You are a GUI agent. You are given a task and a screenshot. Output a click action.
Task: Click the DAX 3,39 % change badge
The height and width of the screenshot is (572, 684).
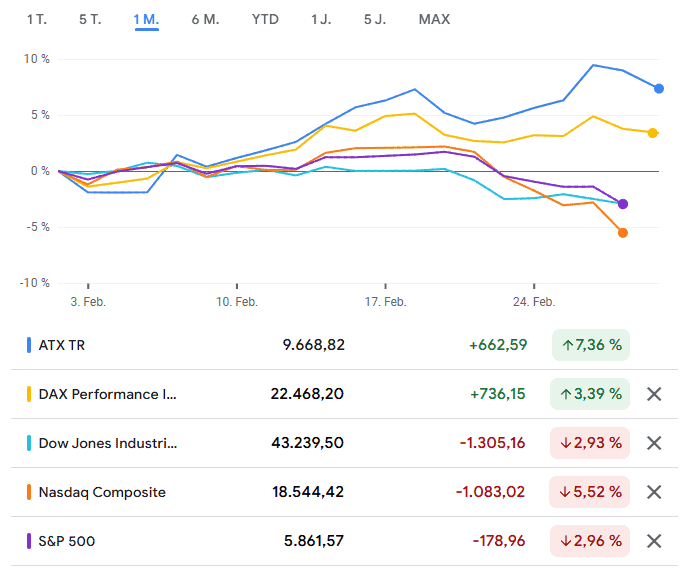pyautogui.click(x=590, y=394)
